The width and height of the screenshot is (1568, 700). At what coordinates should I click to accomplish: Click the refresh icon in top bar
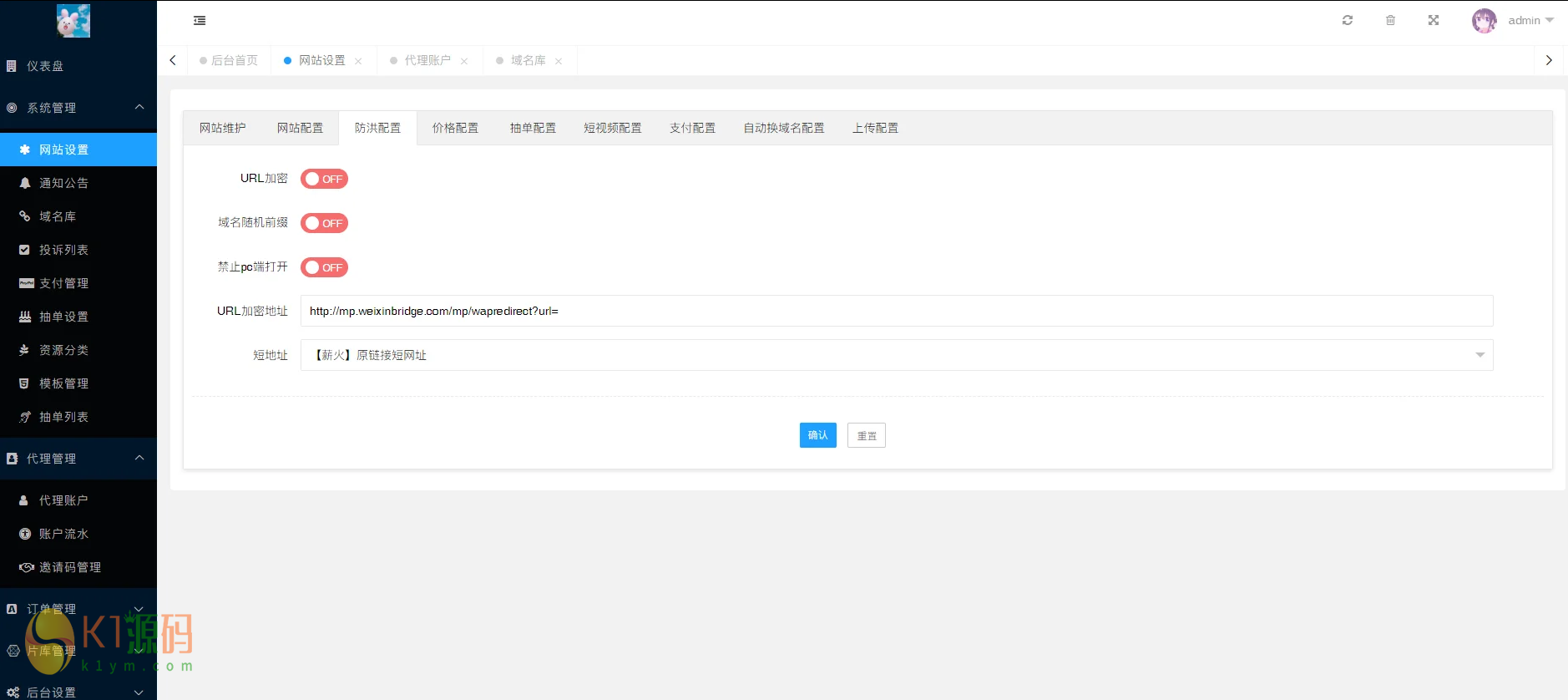(x=1348, y=20)
